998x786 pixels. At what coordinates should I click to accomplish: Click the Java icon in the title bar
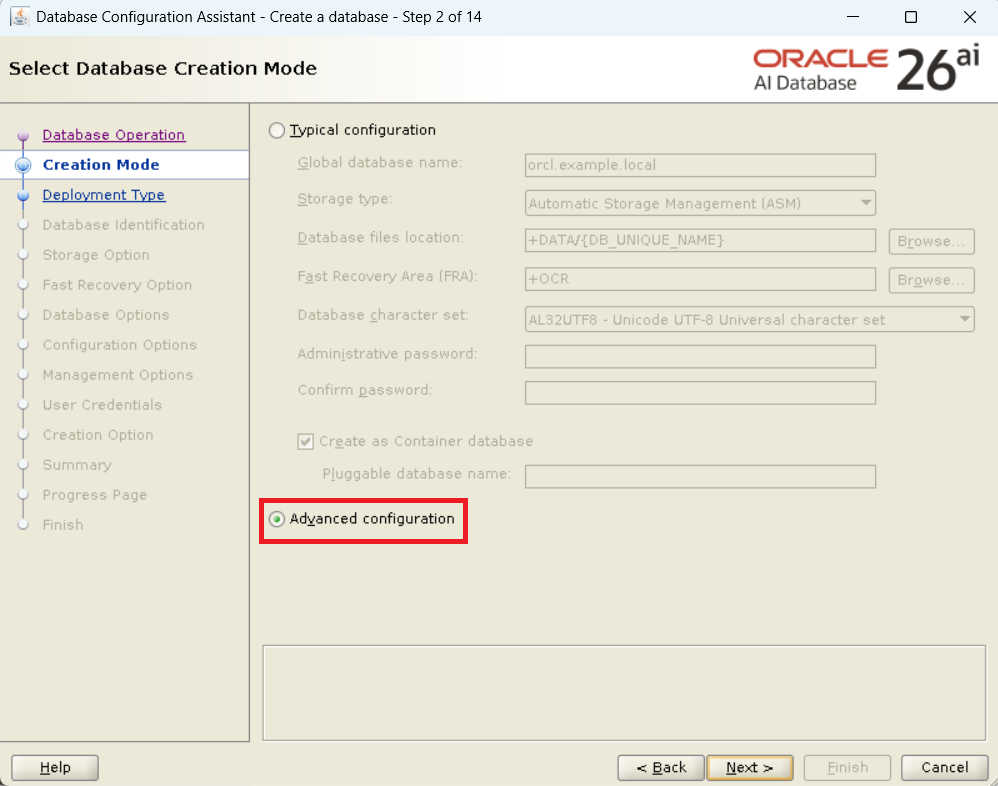click(19, 17)
